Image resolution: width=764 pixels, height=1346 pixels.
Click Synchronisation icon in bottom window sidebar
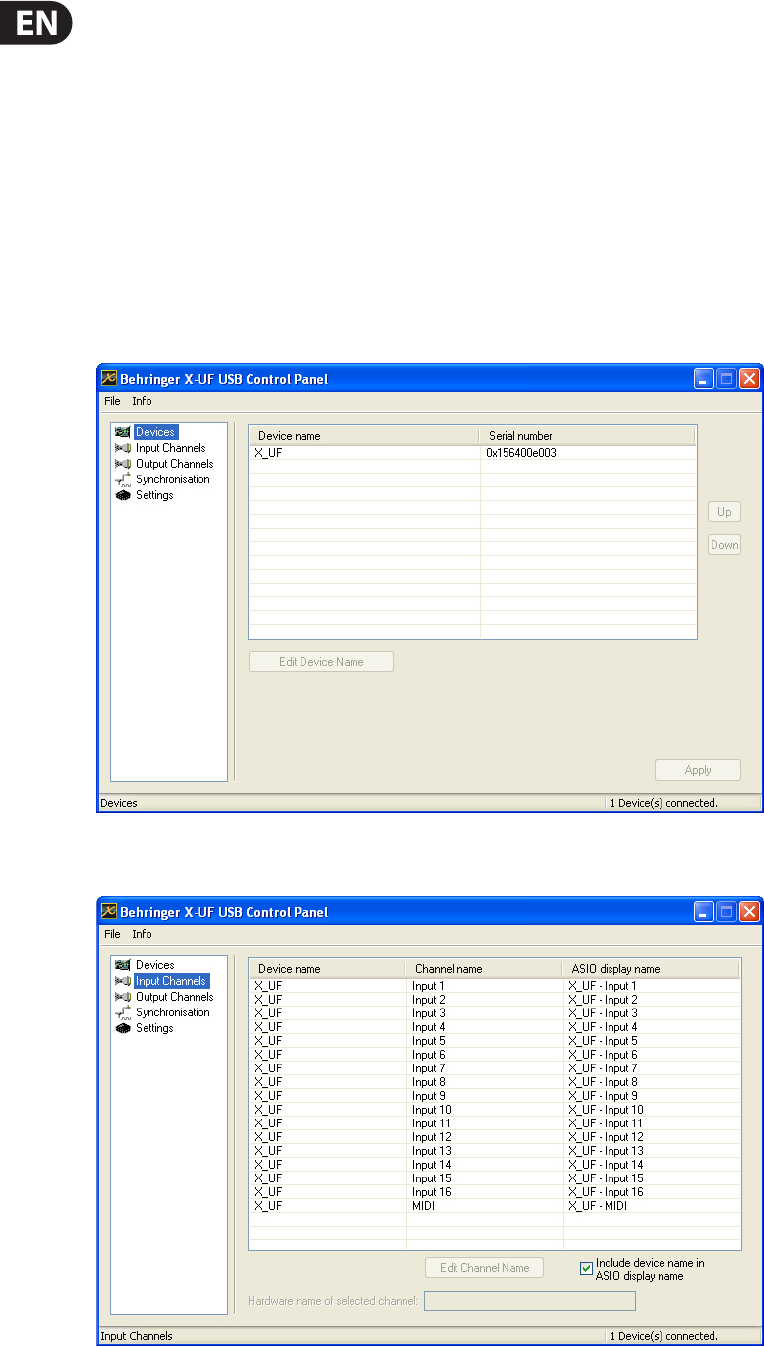coord(123,1012)
